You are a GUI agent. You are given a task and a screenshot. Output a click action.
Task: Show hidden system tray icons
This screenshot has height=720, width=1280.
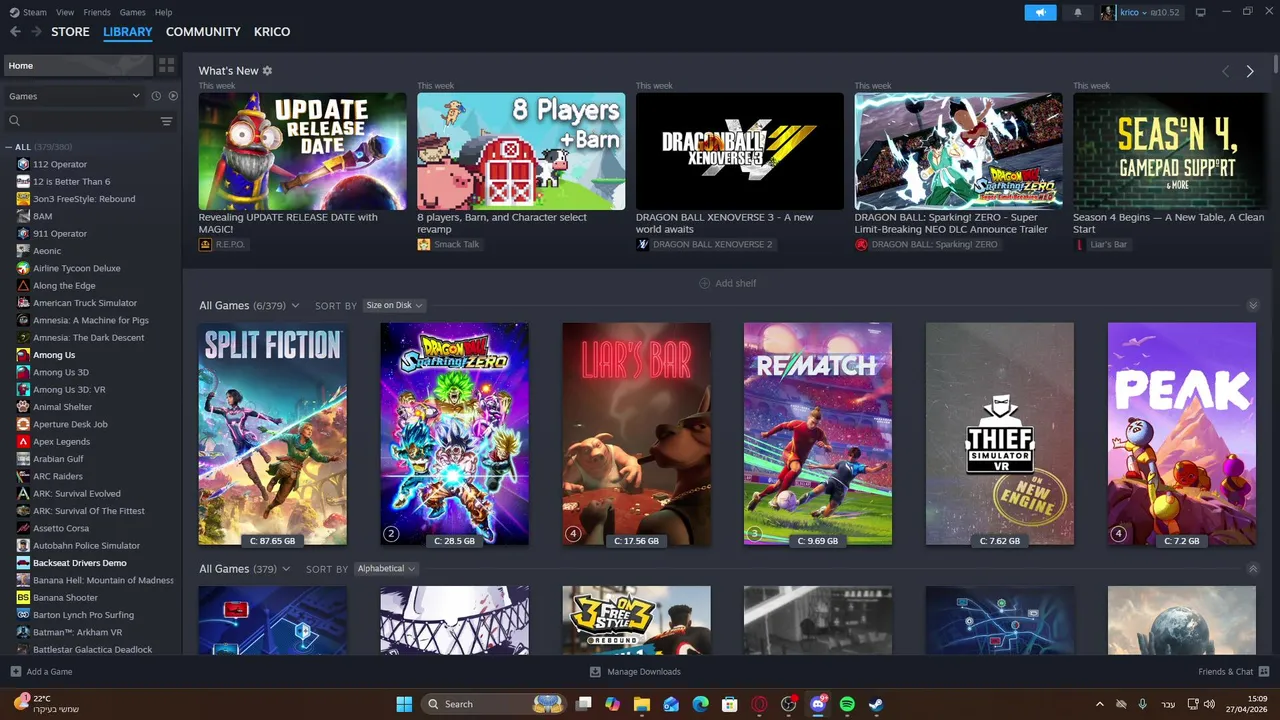(x=1099, y=704)
